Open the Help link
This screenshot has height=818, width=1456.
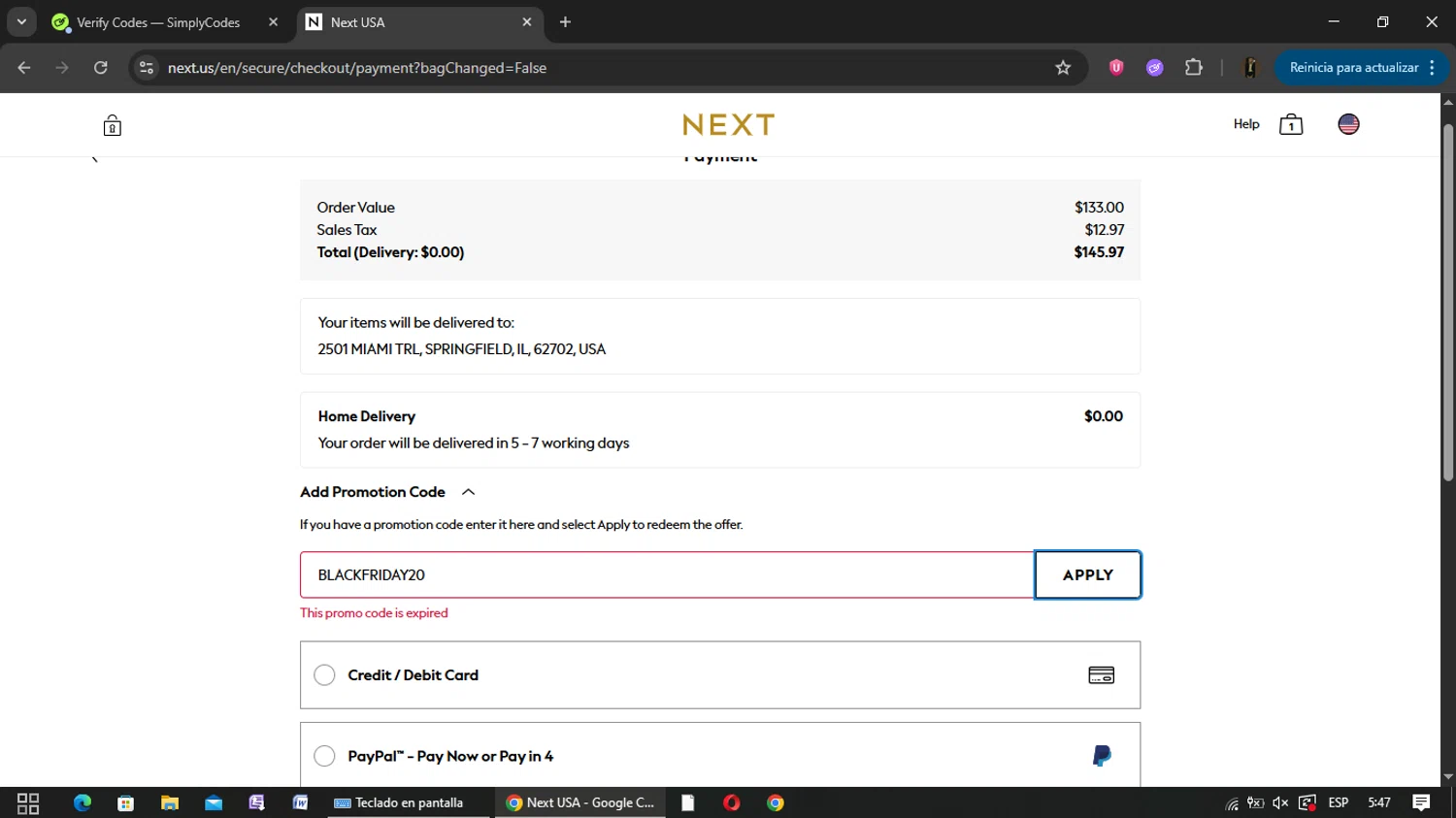pos(1246,124)
